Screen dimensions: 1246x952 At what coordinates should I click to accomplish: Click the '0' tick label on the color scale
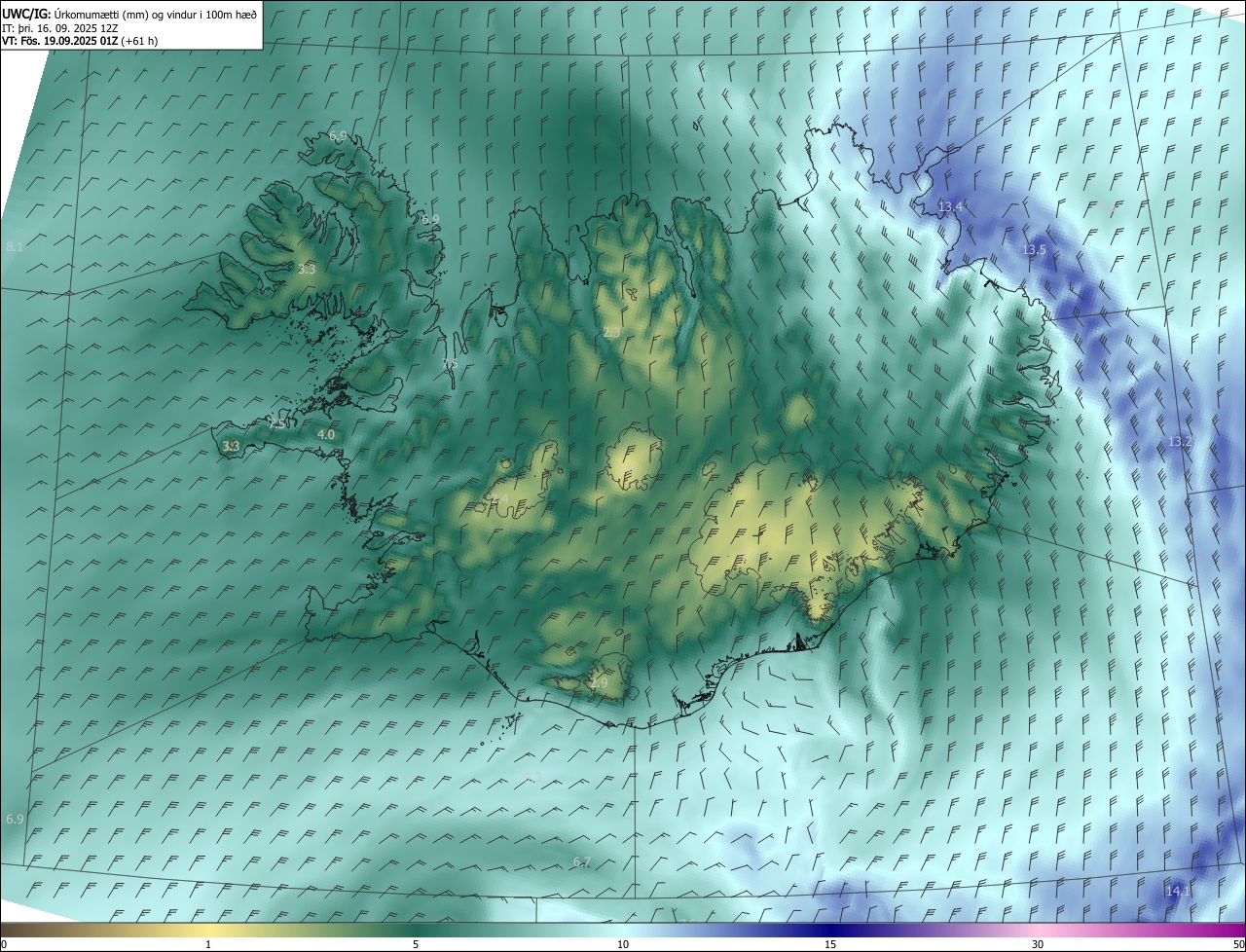(4, 944)
